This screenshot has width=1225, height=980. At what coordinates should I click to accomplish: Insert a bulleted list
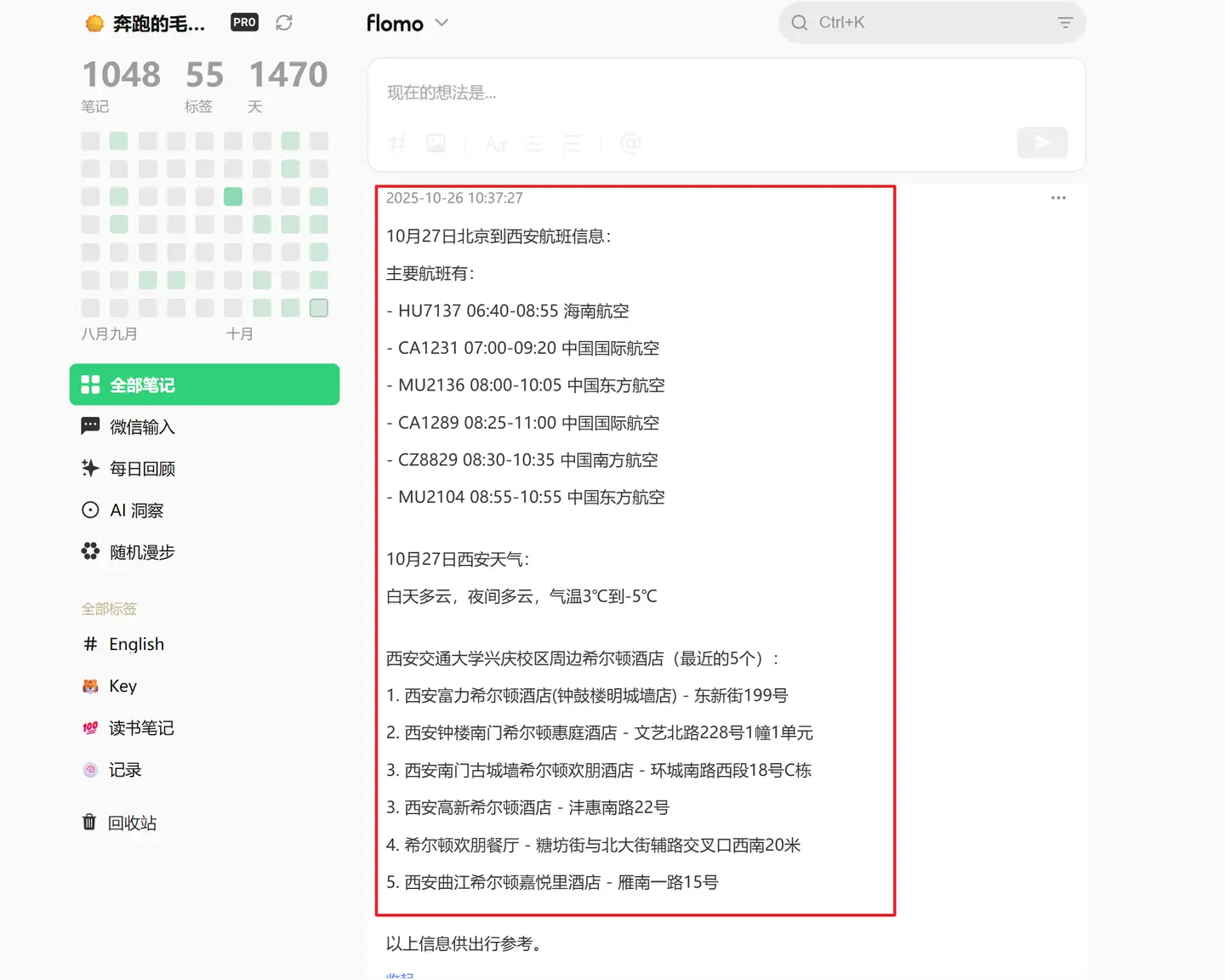(x=533, y=144)
